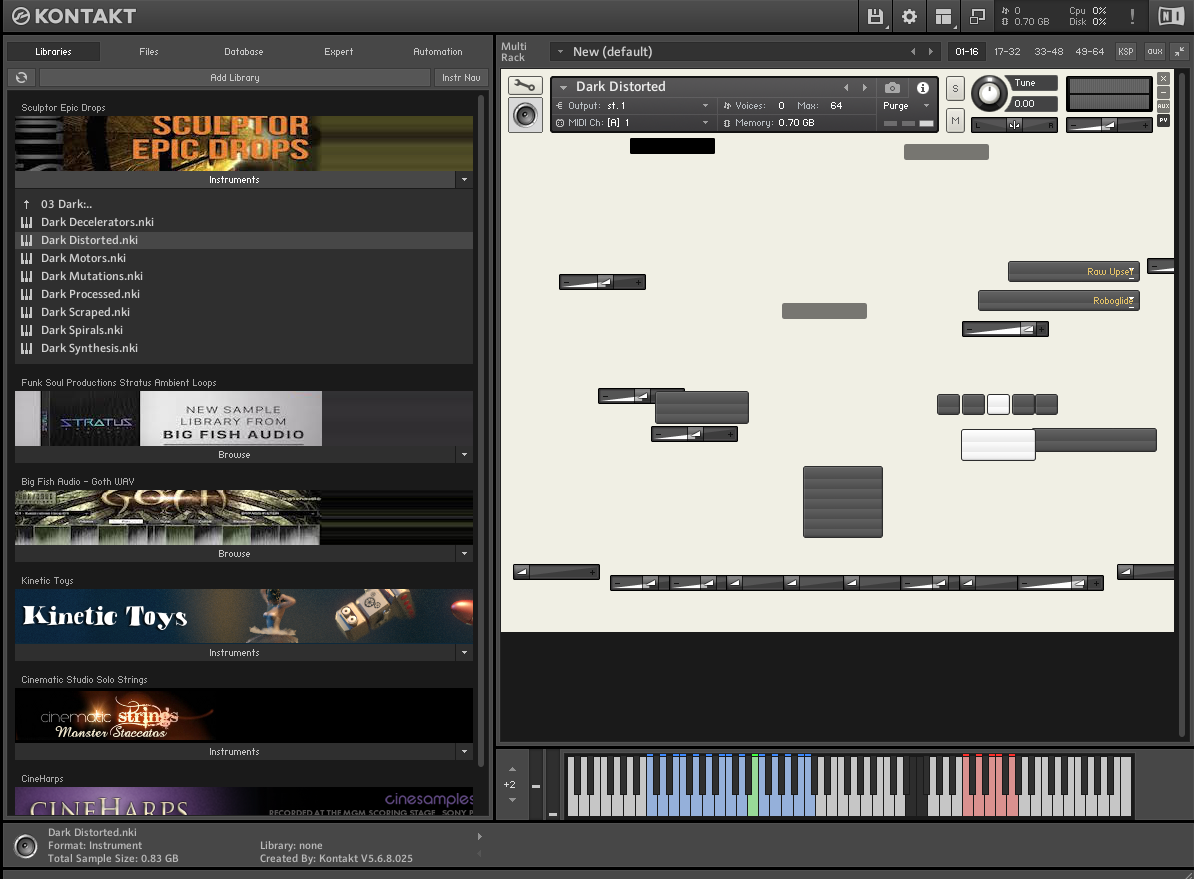The height and width of the screenshot is (879, 1194).
Task: Open Sculptor Epic Drops Instruments dropdown arrow
Action: 465,180
